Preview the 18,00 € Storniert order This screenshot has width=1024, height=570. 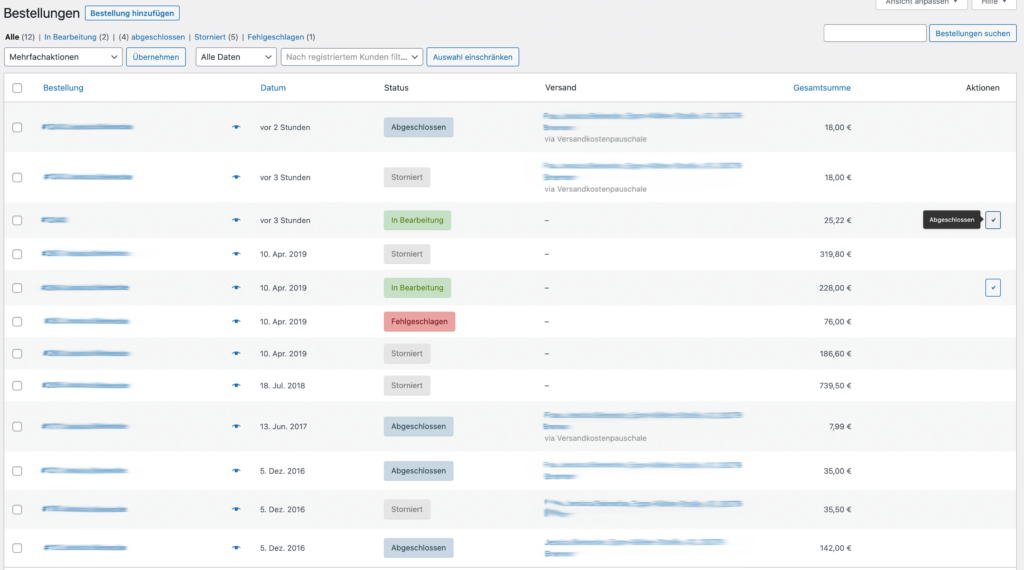[x=236, y=177]
